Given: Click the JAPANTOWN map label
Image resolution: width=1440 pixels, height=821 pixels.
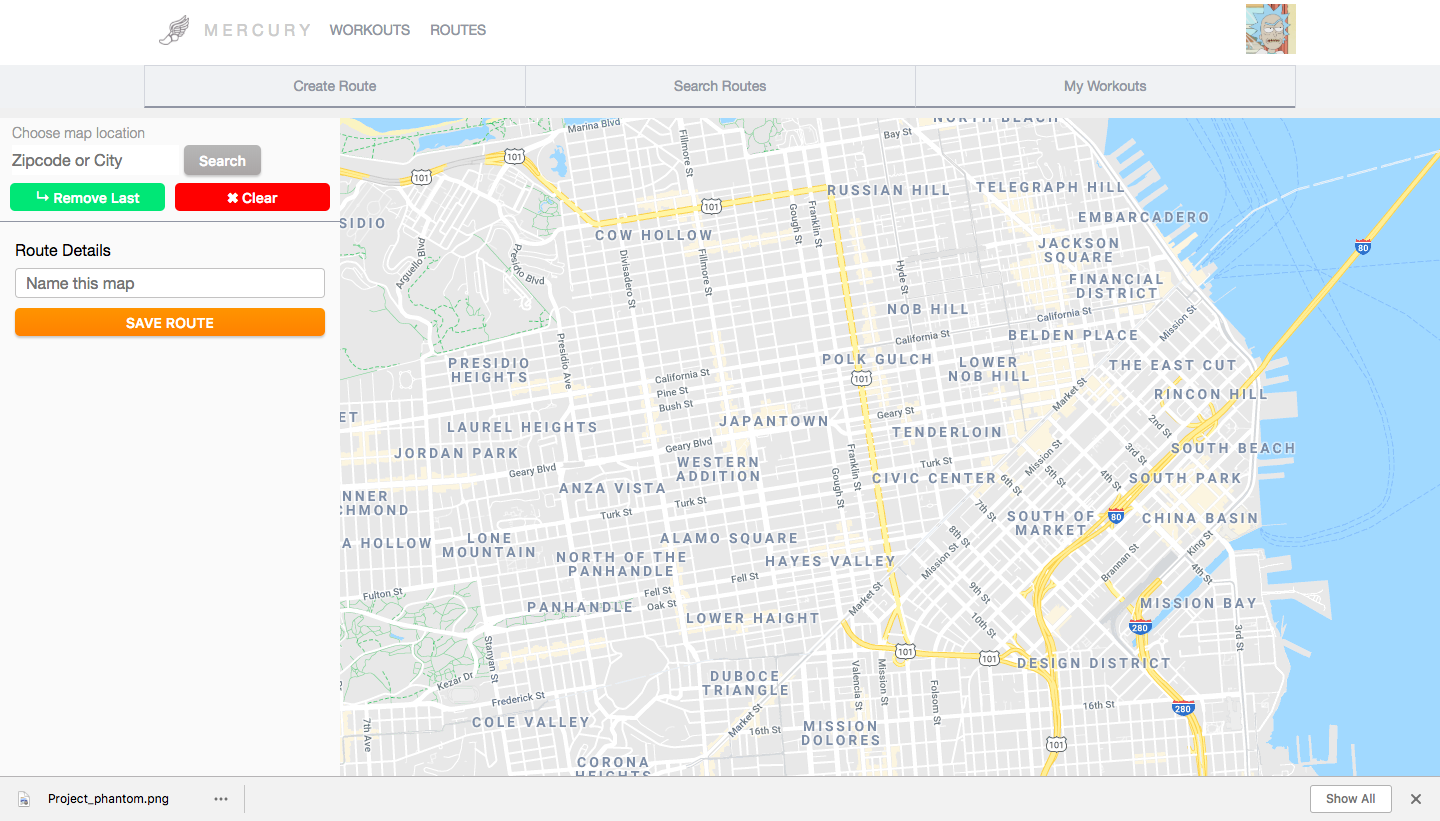Looking at the screenshot, I should 774,421.
